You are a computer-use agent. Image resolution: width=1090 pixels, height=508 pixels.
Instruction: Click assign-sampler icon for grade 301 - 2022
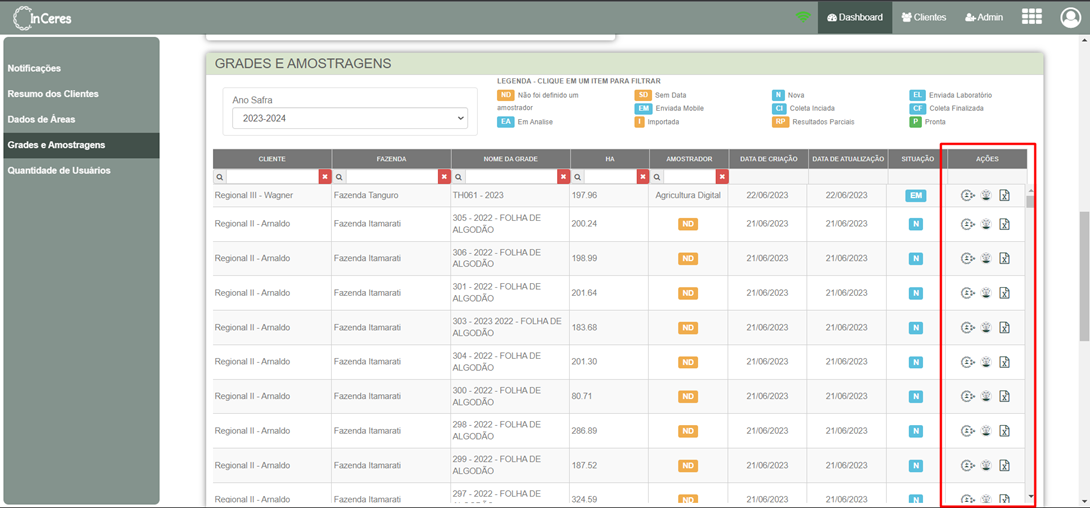pyautogui.click(x=967, y=293)
